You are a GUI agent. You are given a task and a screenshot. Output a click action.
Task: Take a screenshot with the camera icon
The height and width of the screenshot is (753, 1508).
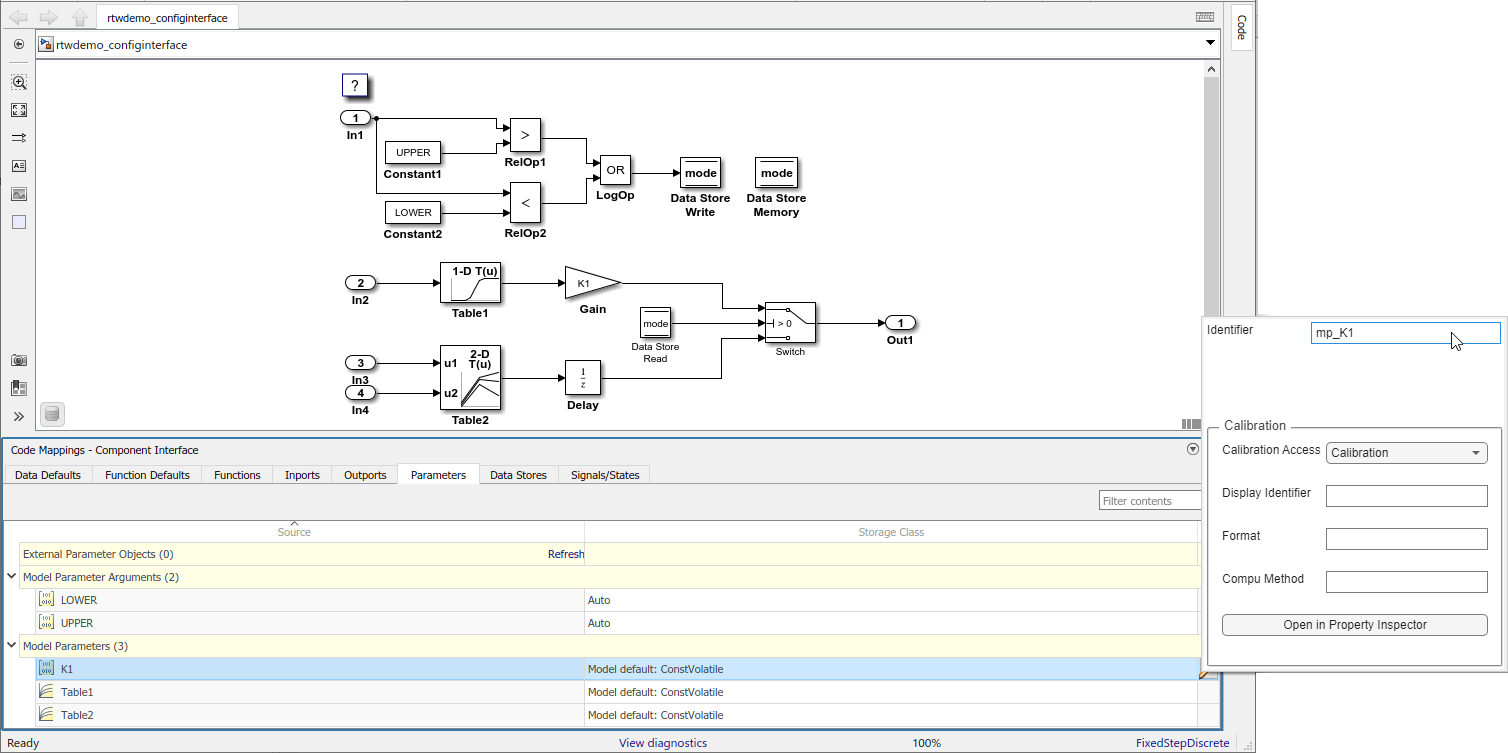coord(19,360)
